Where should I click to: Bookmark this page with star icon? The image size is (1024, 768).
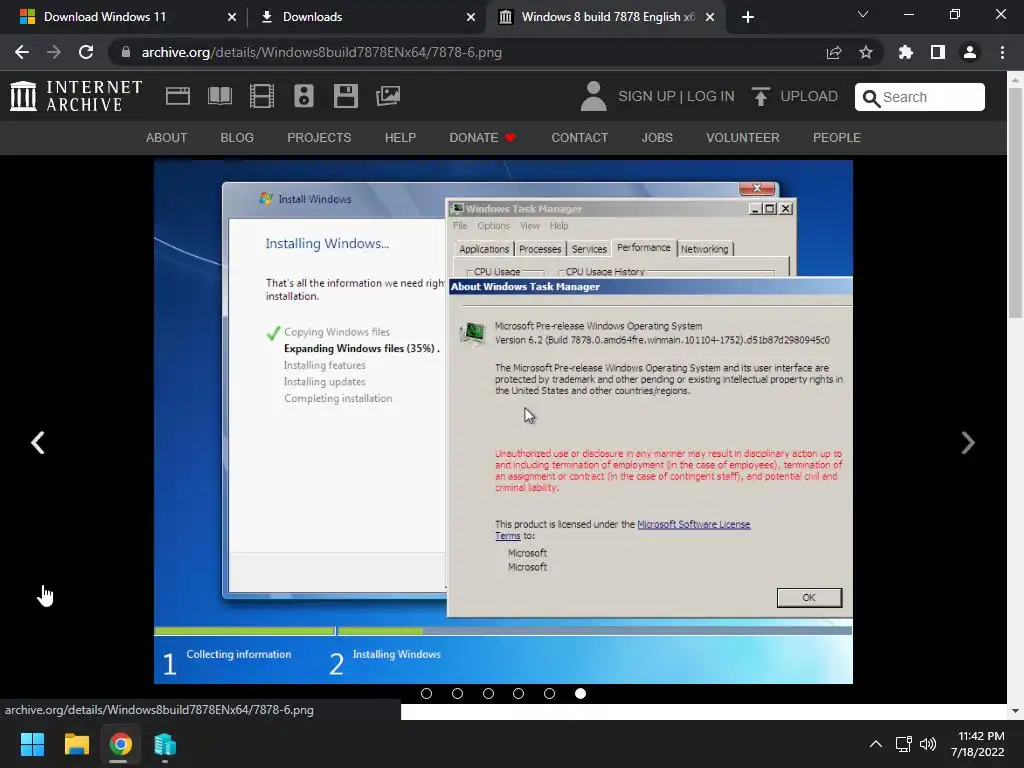[x=866, y=52]
